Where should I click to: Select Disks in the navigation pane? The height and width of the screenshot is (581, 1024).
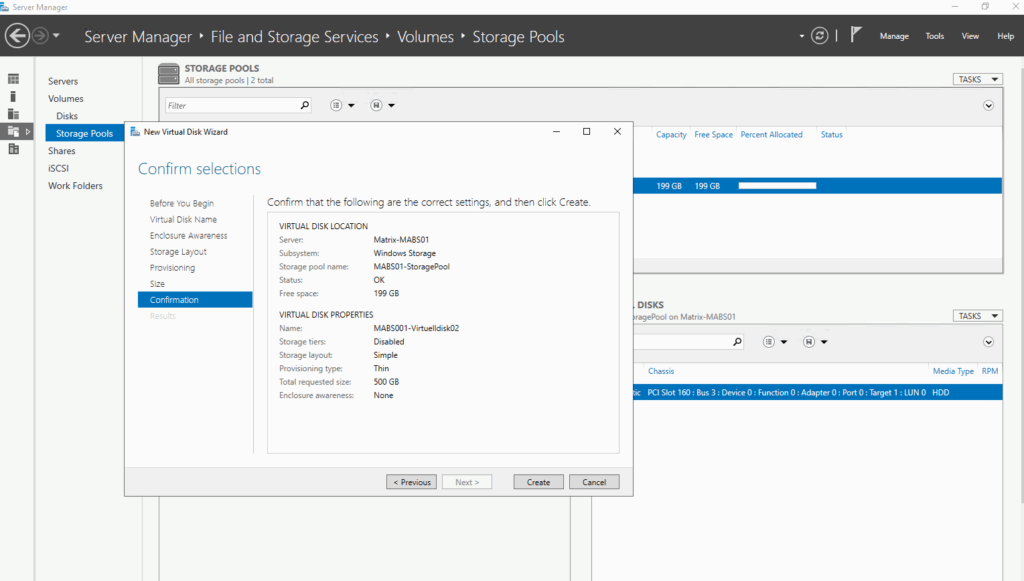click(67, 116)
